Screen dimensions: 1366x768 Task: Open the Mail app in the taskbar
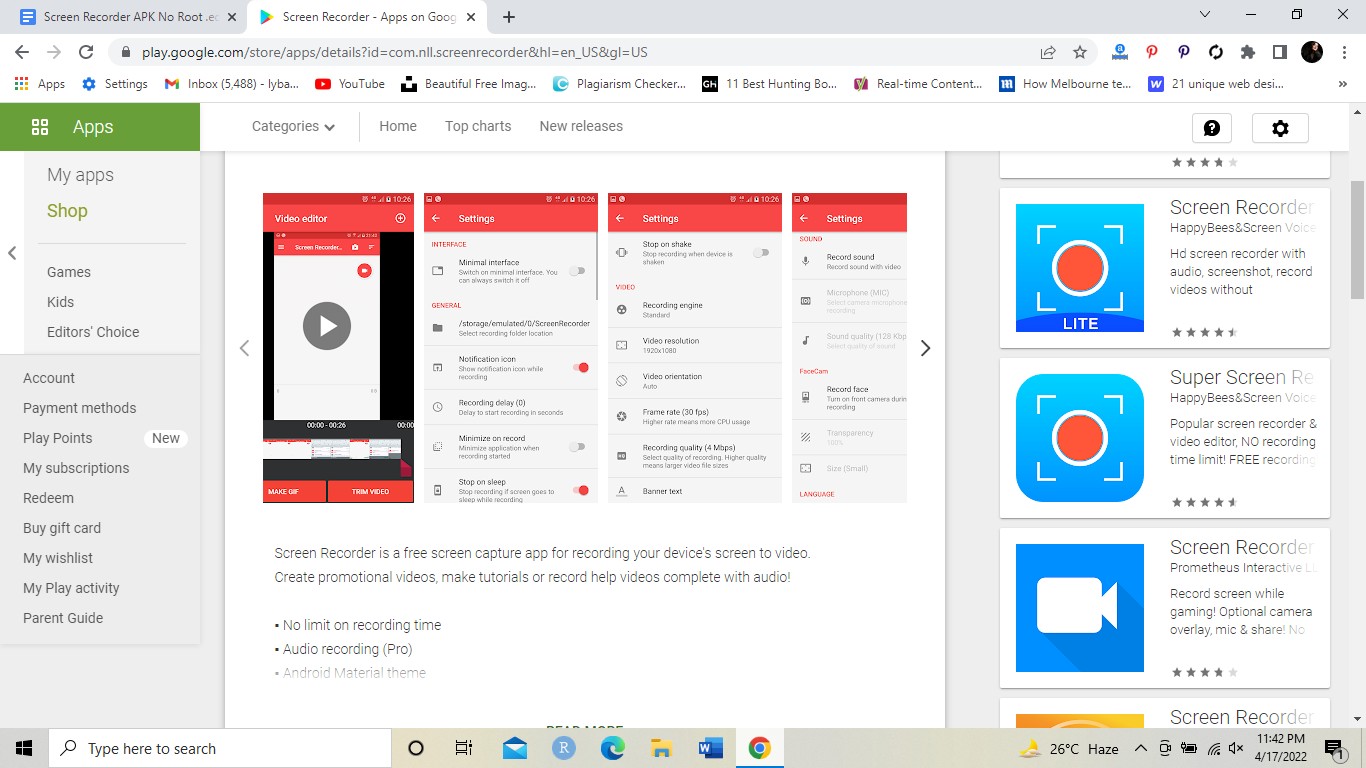coord(515,748)
